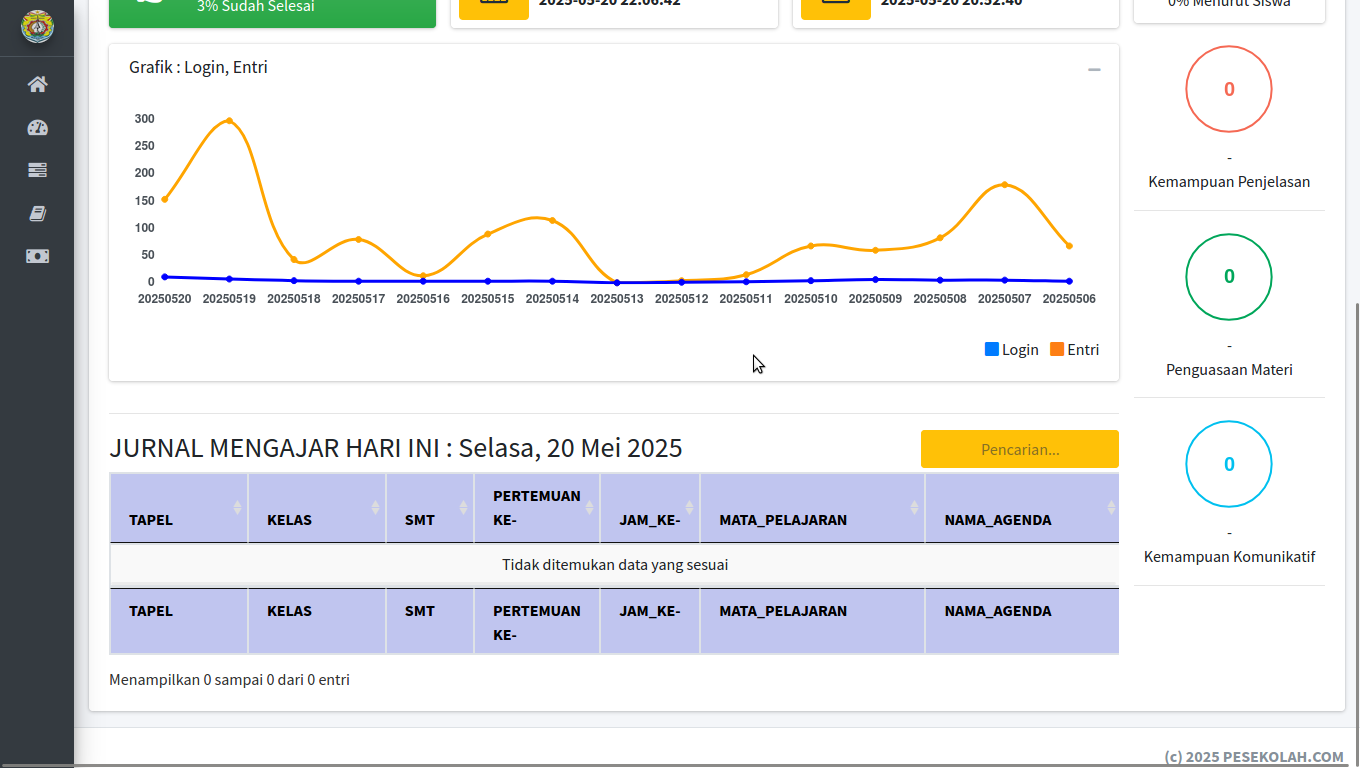Click the footer 'KELAS' cell
Image resolution: width=1360 pixels, height=768 pixels.
pos(317,621)
